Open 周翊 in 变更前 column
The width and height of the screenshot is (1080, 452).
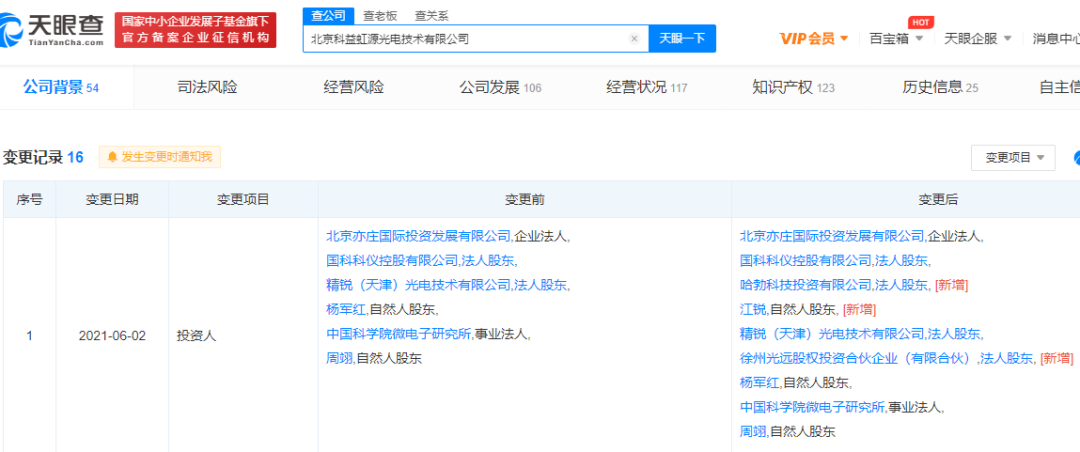(339, 358)
